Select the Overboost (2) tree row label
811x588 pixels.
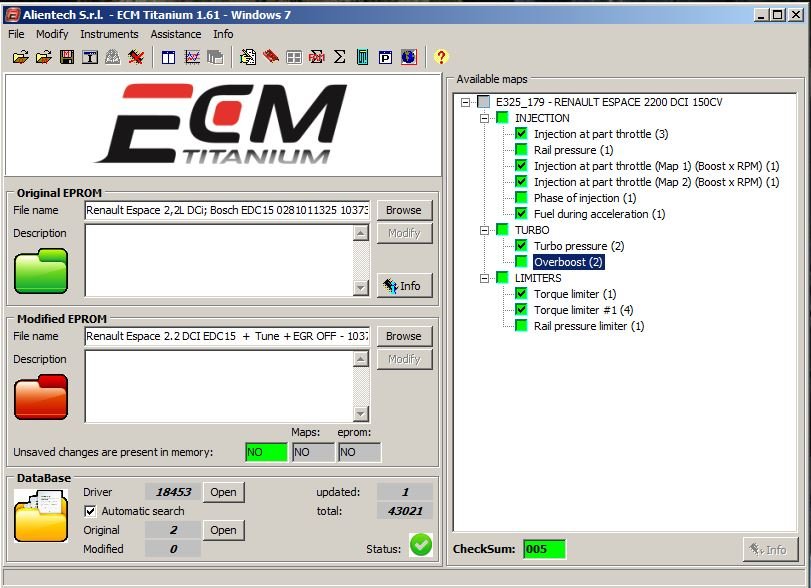568,262
